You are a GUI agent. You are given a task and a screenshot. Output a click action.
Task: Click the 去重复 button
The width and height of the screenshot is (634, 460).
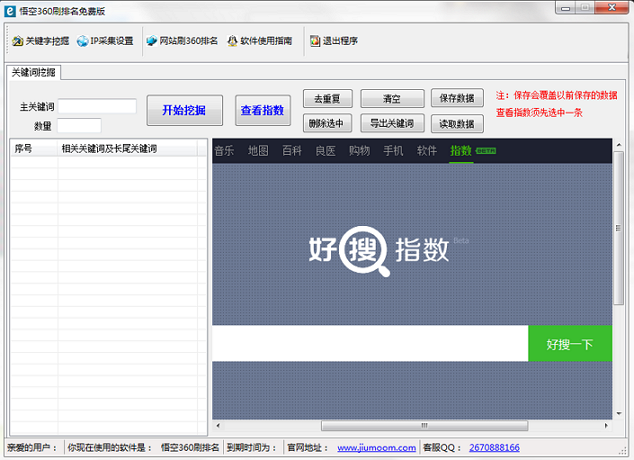click(328, 99)
